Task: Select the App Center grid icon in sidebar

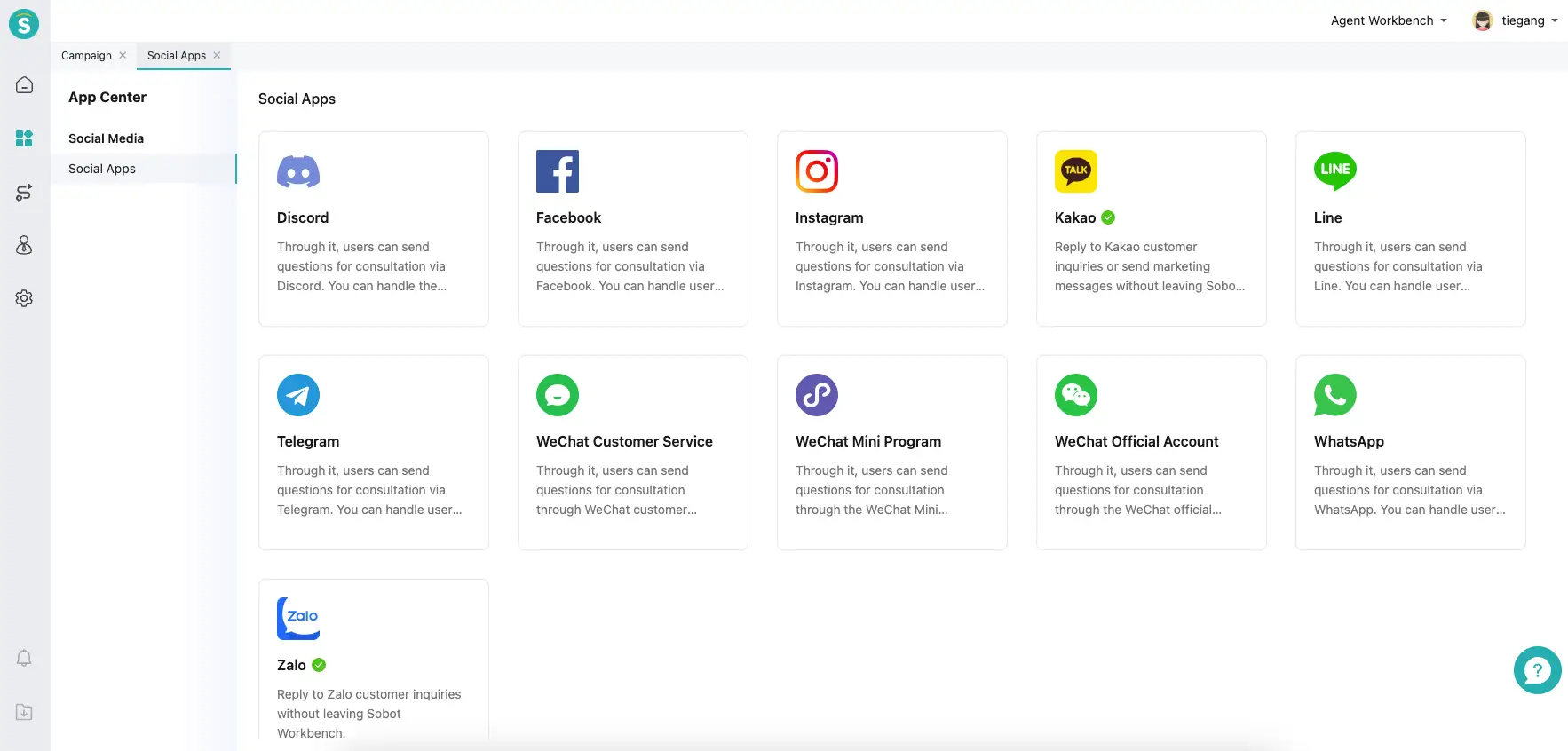Action: [25, 138]
